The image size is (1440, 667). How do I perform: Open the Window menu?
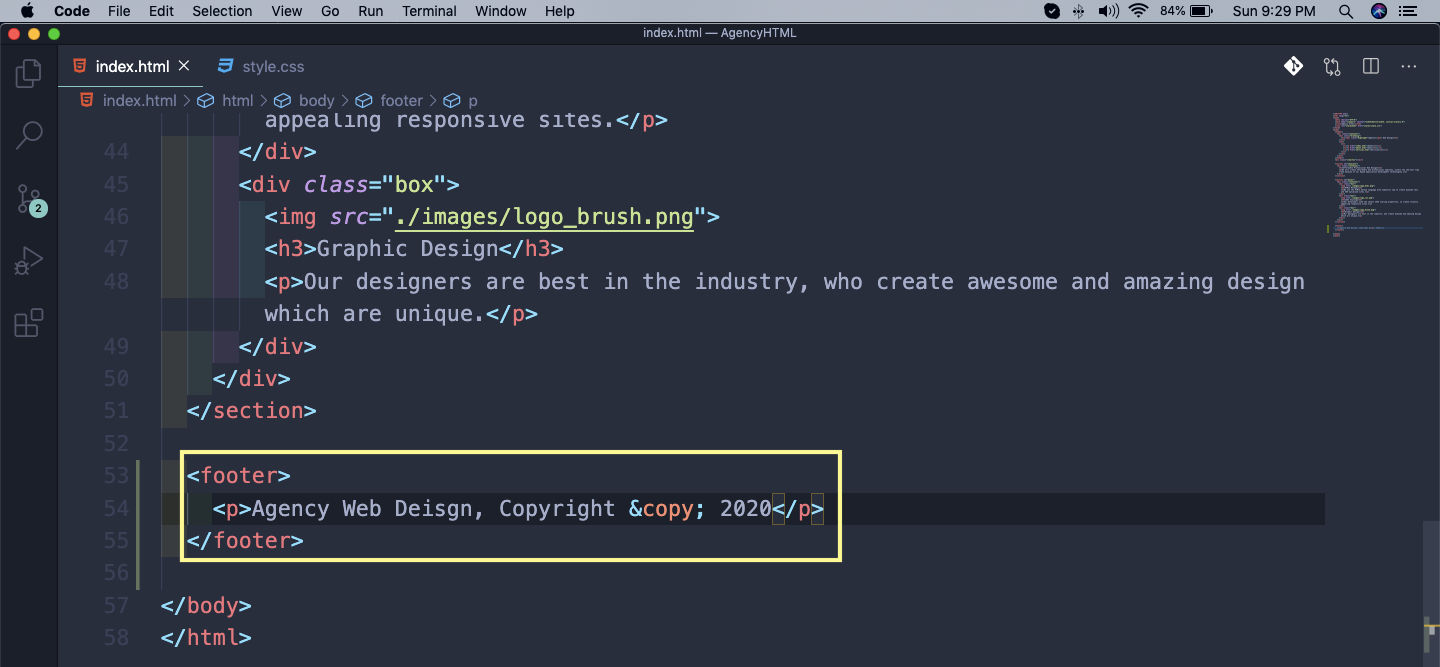[501, 11]
